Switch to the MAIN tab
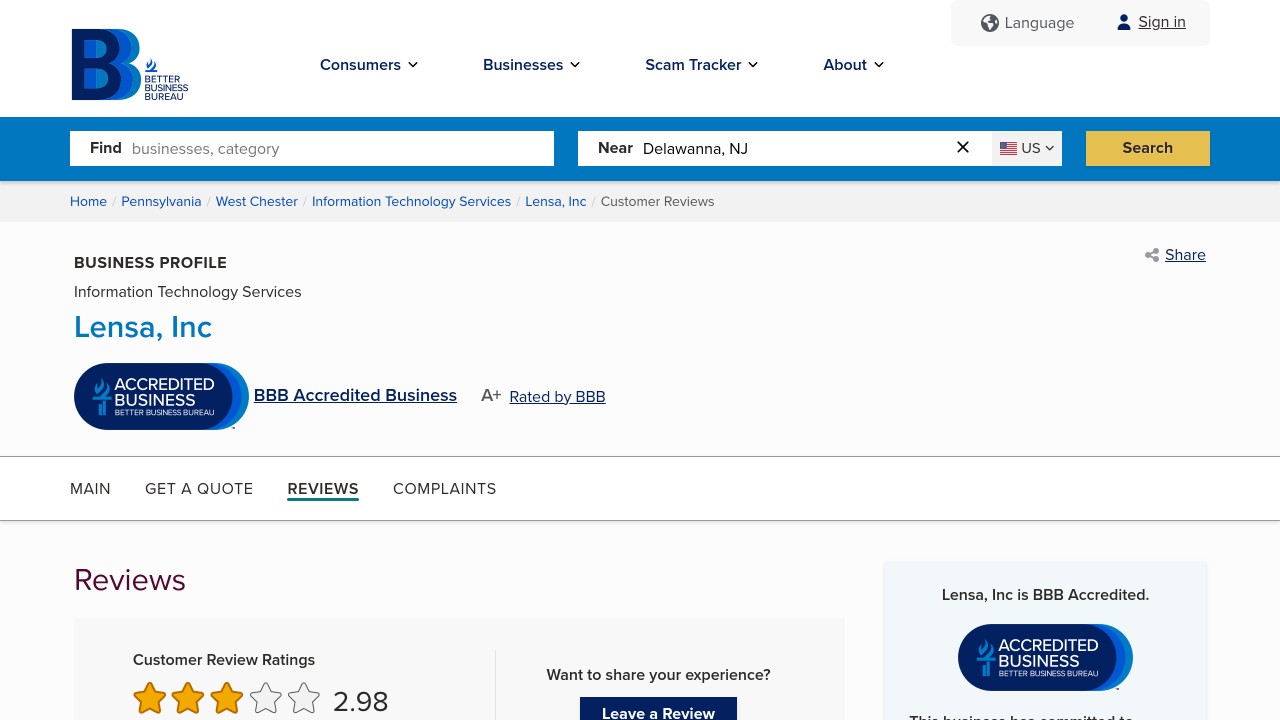 (x=90, y=489)
